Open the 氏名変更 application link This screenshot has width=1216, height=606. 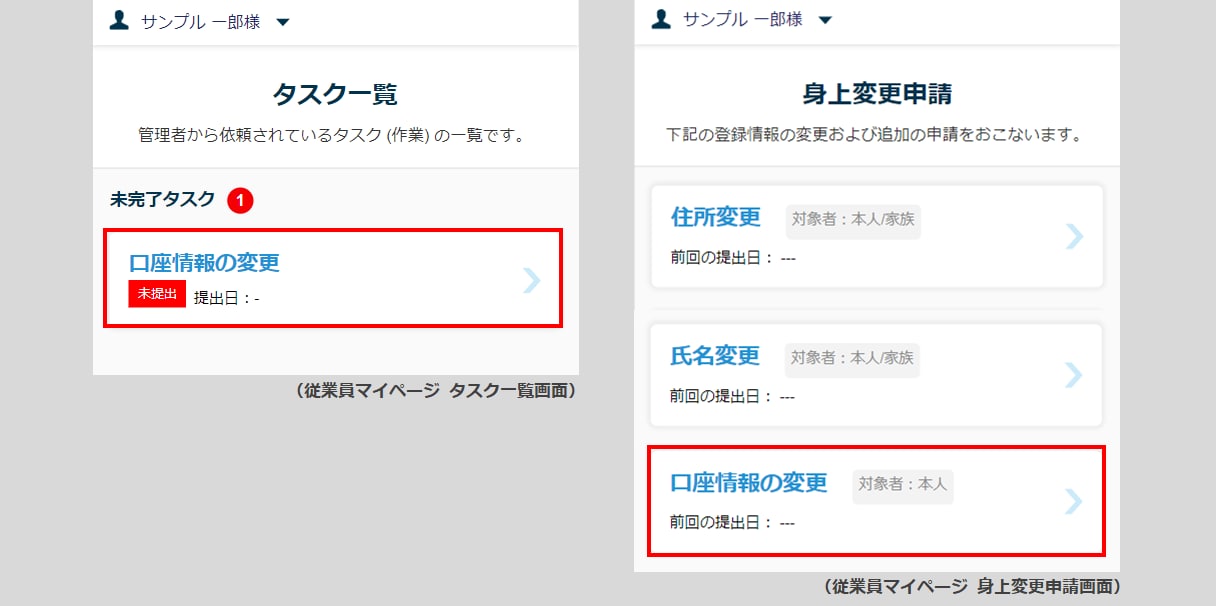[715, 356]
